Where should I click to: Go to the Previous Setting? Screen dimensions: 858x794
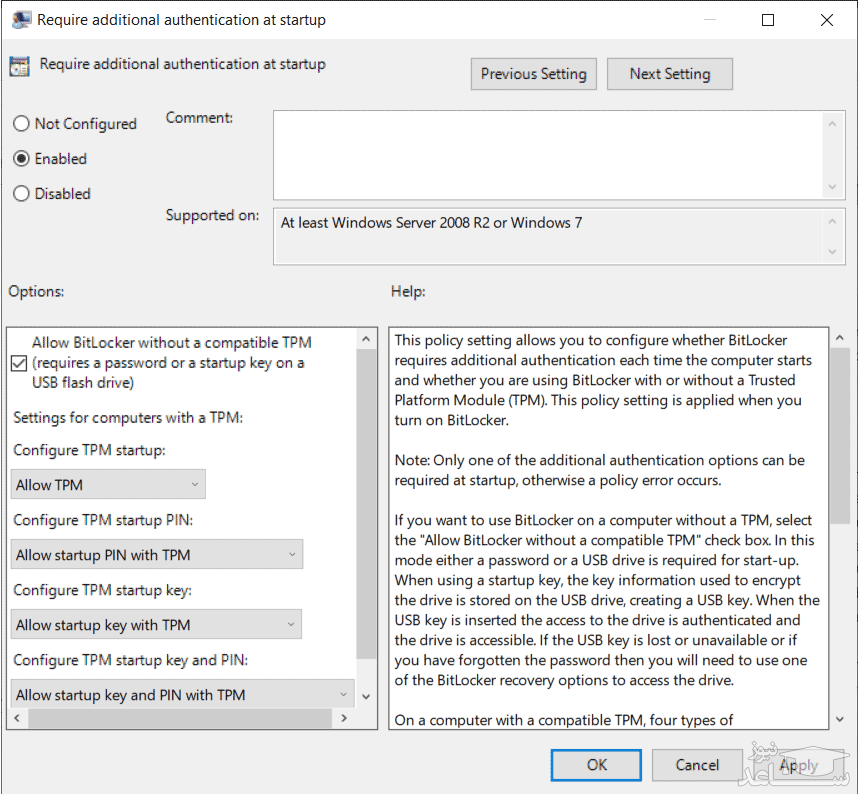[x=533, y=74]
